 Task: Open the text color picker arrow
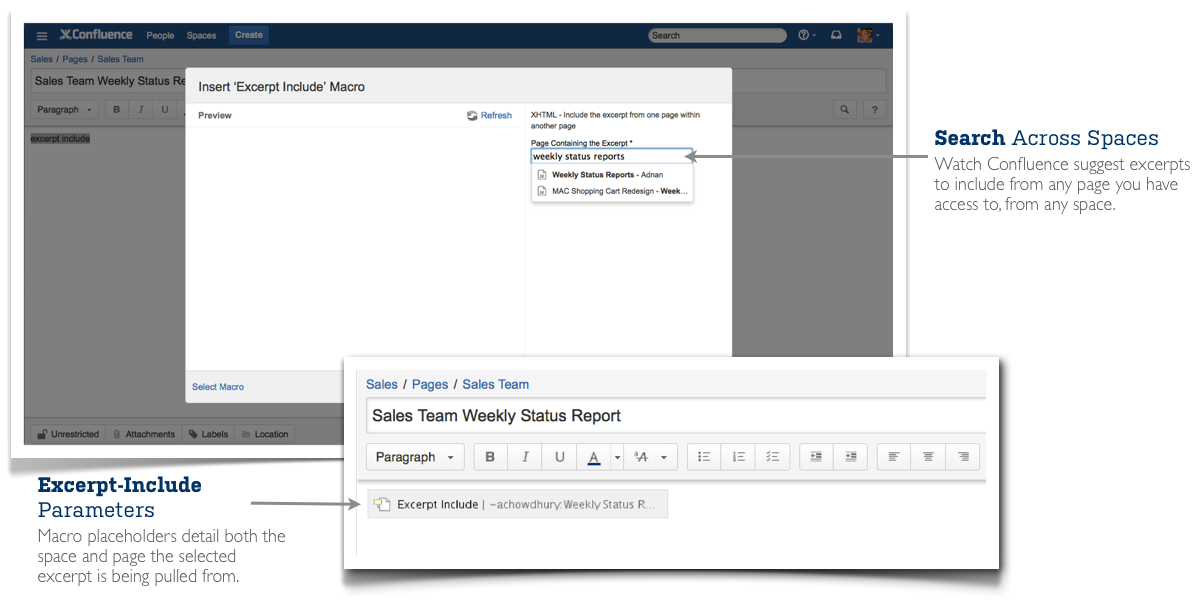(618, 457)
